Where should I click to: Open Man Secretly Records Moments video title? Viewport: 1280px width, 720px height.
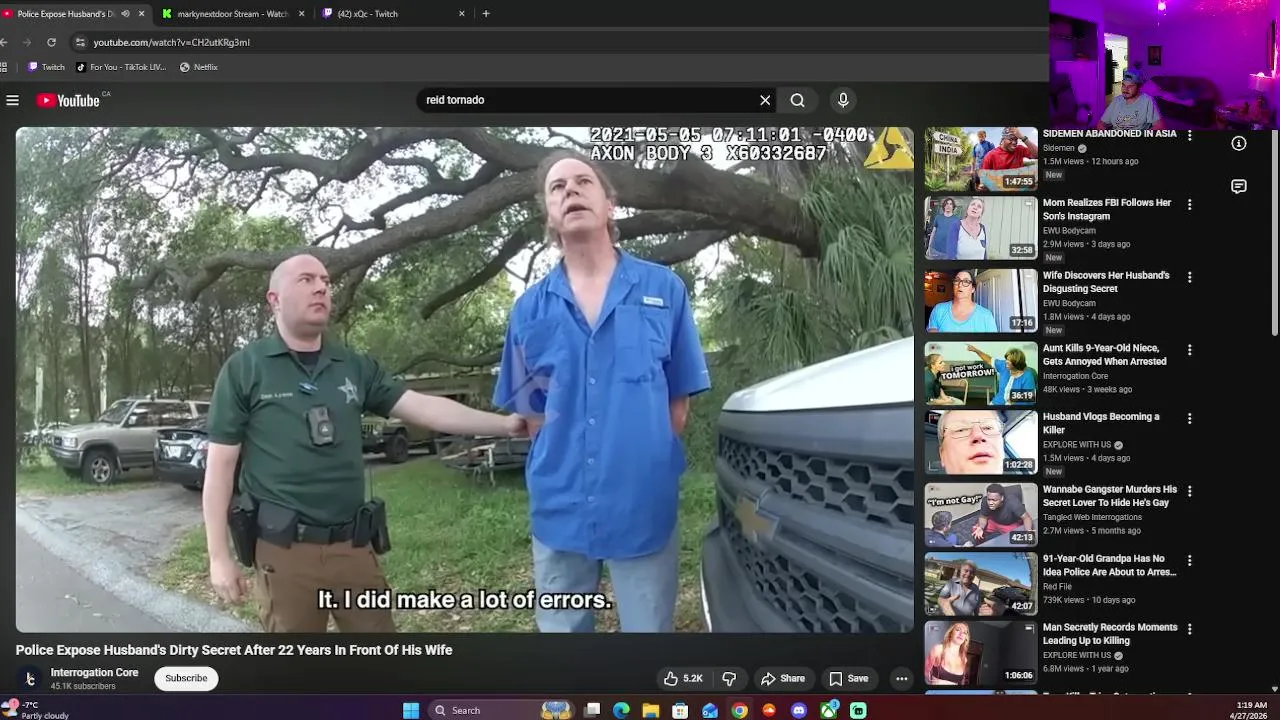pos(1110,634)
